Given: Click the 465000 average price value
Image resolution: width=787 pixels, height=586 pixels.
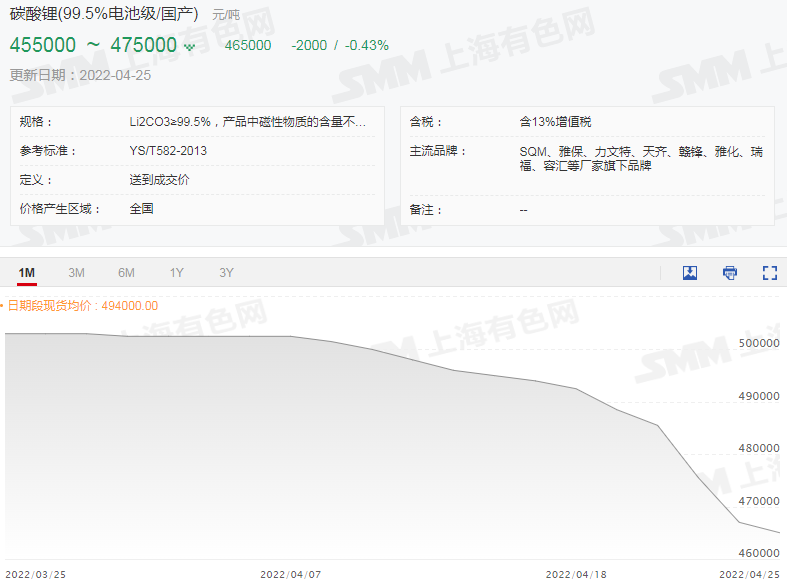Looking at the screenshot, I should pos(248,46).
